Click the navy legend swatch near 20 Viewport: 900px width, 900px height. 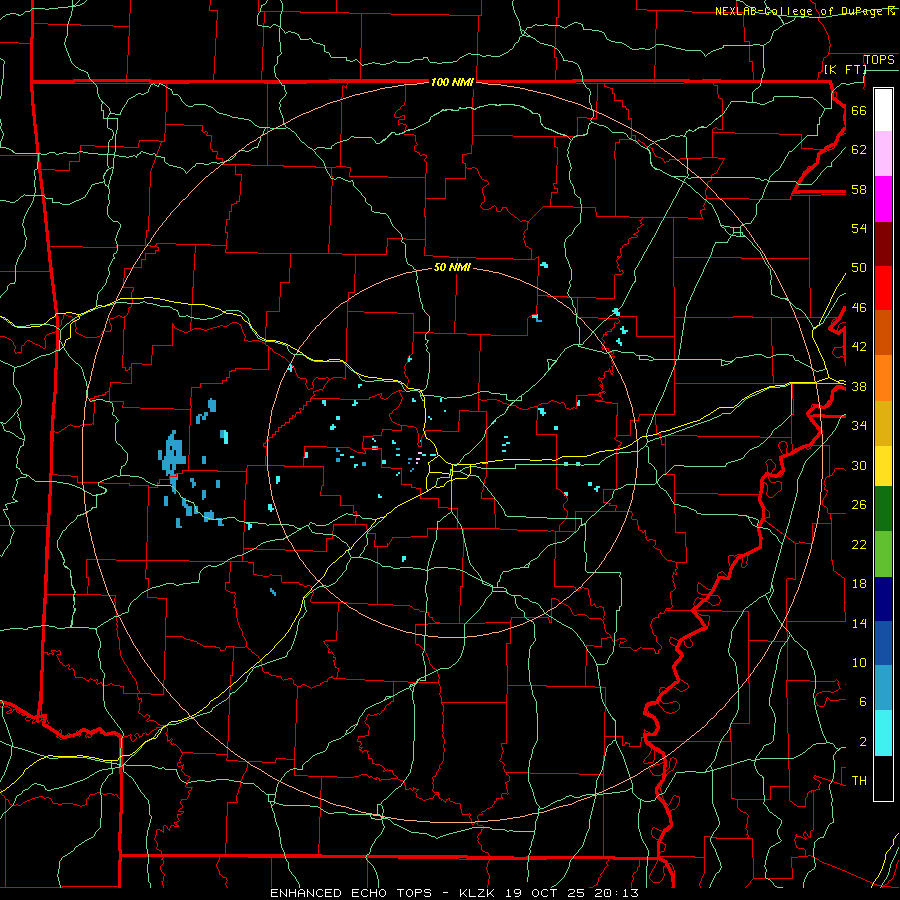(x=883, y=599)
